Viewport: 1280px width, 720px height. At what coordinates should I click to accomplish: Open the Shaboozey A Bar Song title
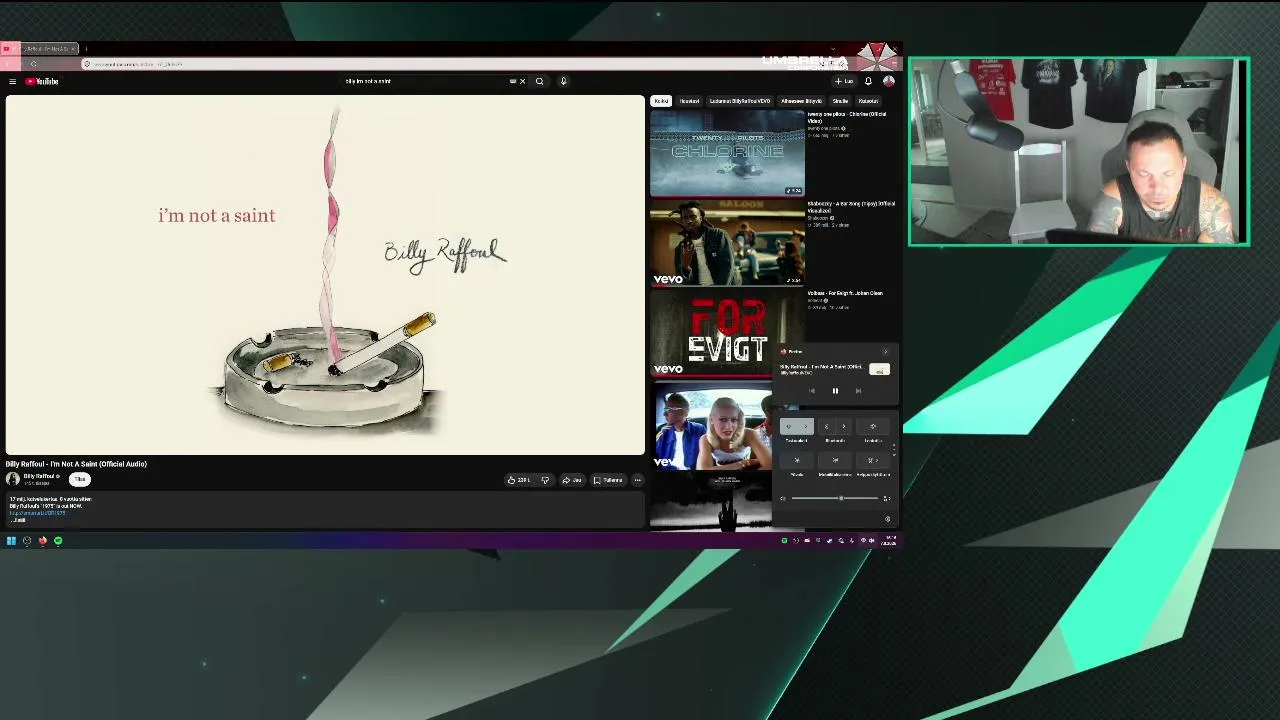851,207
